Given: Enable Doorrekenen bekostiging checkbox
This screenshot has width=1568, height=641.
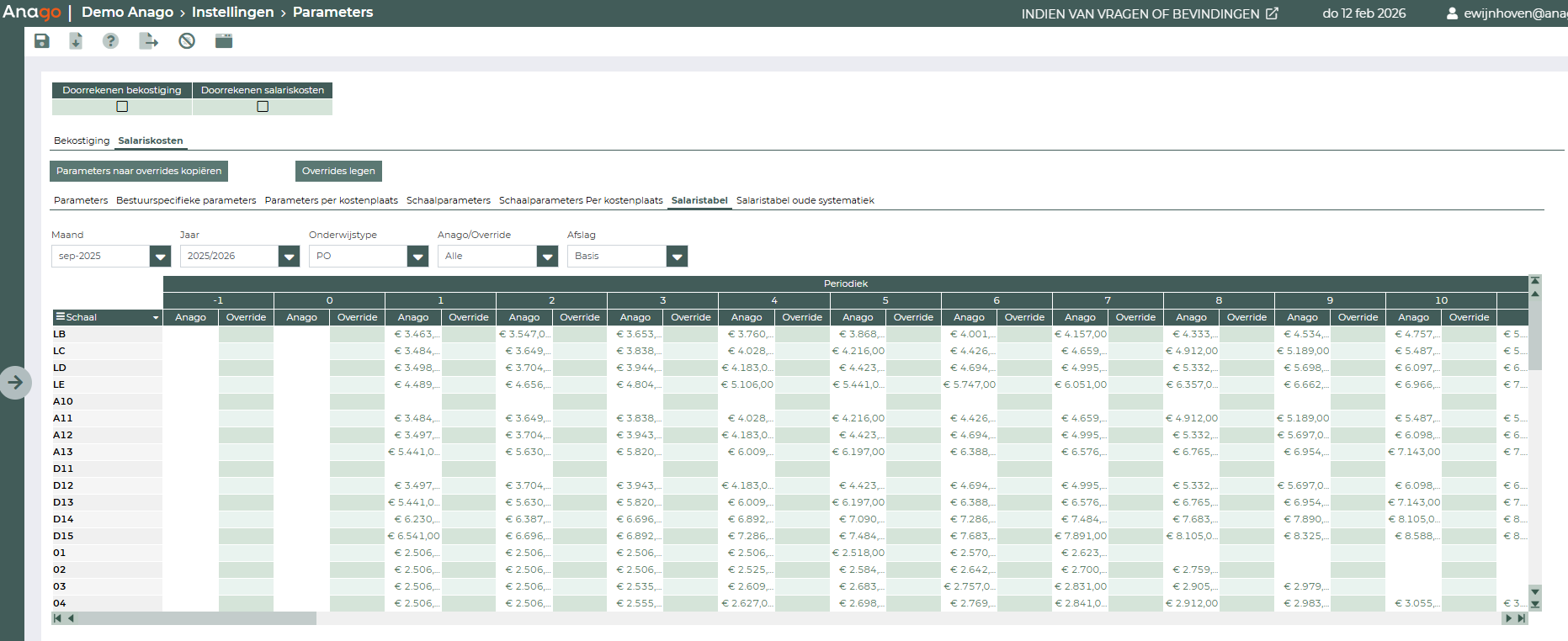Looking at the screenshot, I should [x=122, y=107].
